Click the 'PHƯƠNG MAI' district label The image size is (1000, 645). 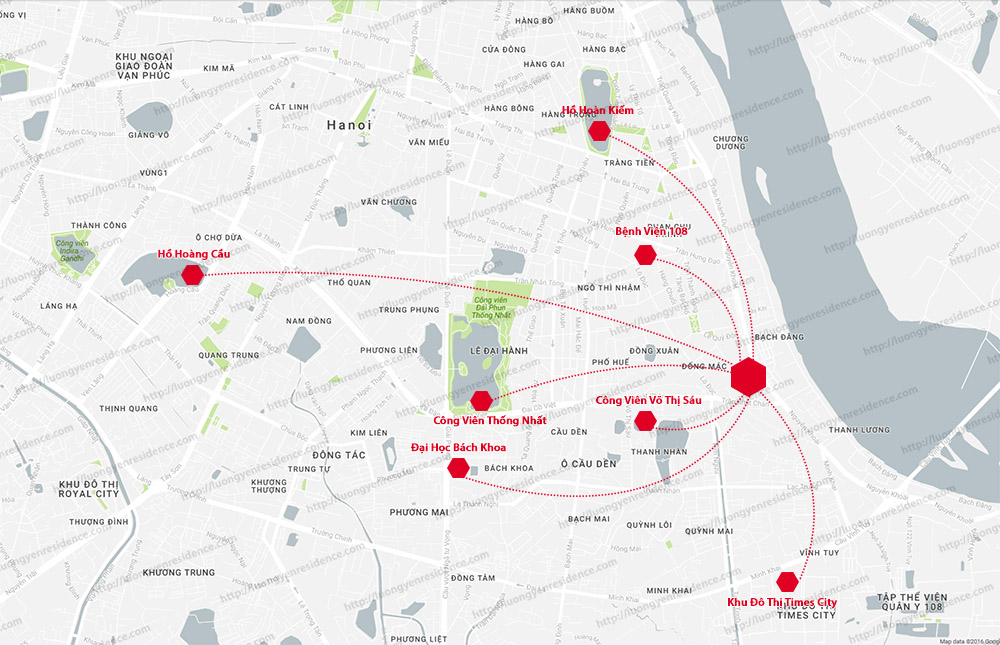(x=419, y=512)
